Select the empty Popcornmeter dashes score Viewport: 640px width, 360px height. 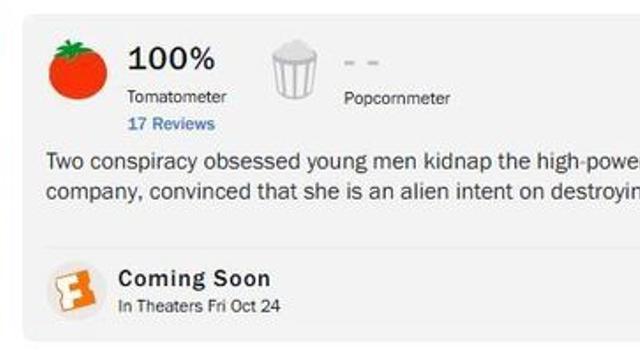coord(362,63)
